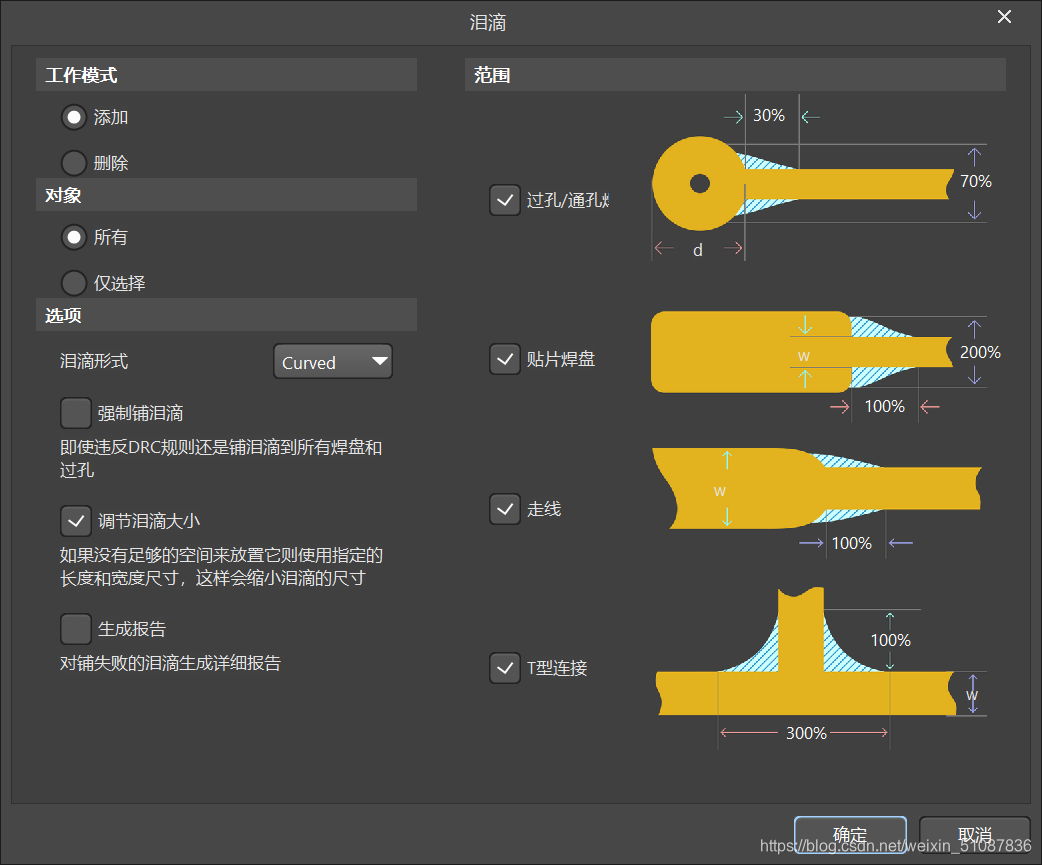Click the 30% value above the via diagram
The height and width of the screenshot is (865, 1042).
coord(769,115)
